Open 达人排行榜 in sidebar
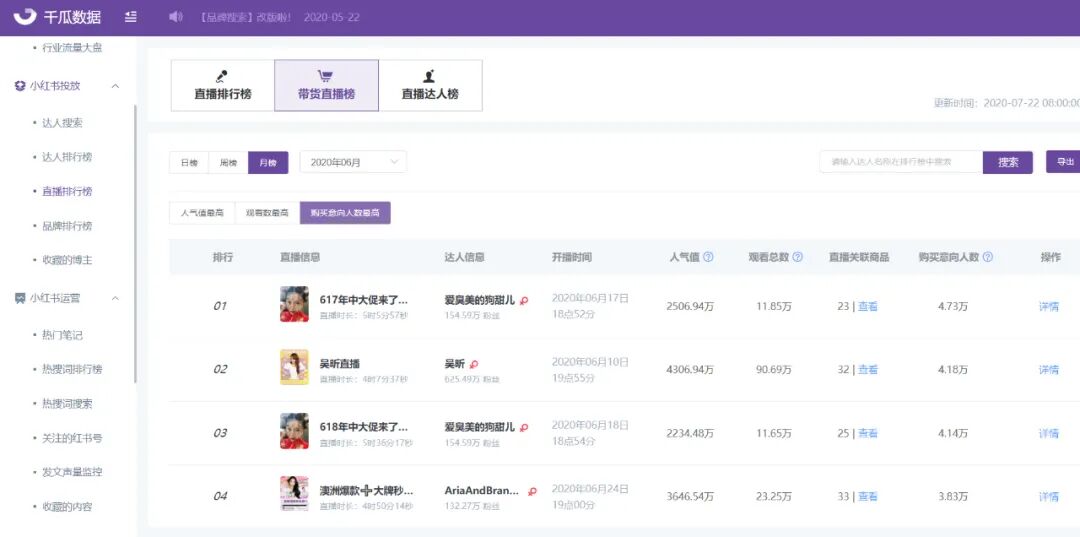The width and height of the screenshot is (1080, 537). click(x=67, y=157)
